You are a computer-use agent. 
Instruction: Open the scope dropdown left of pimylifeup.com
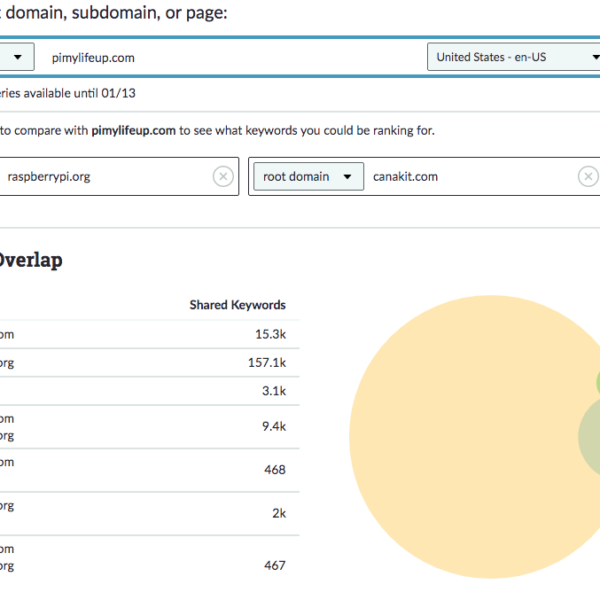(x=17, y=57)
